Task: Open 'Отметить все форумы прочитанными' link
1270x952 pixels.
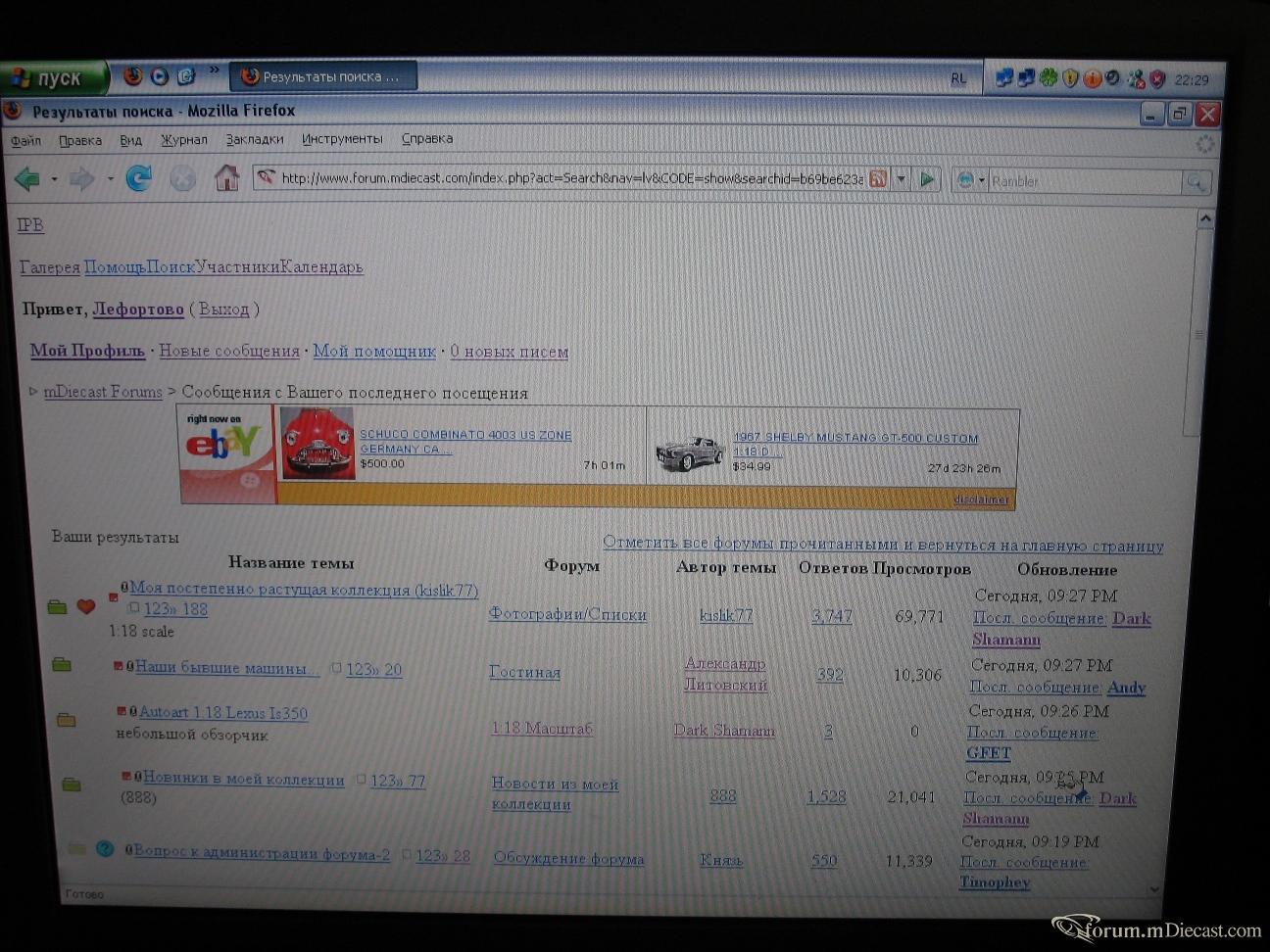Action: [x=883, y=544]
